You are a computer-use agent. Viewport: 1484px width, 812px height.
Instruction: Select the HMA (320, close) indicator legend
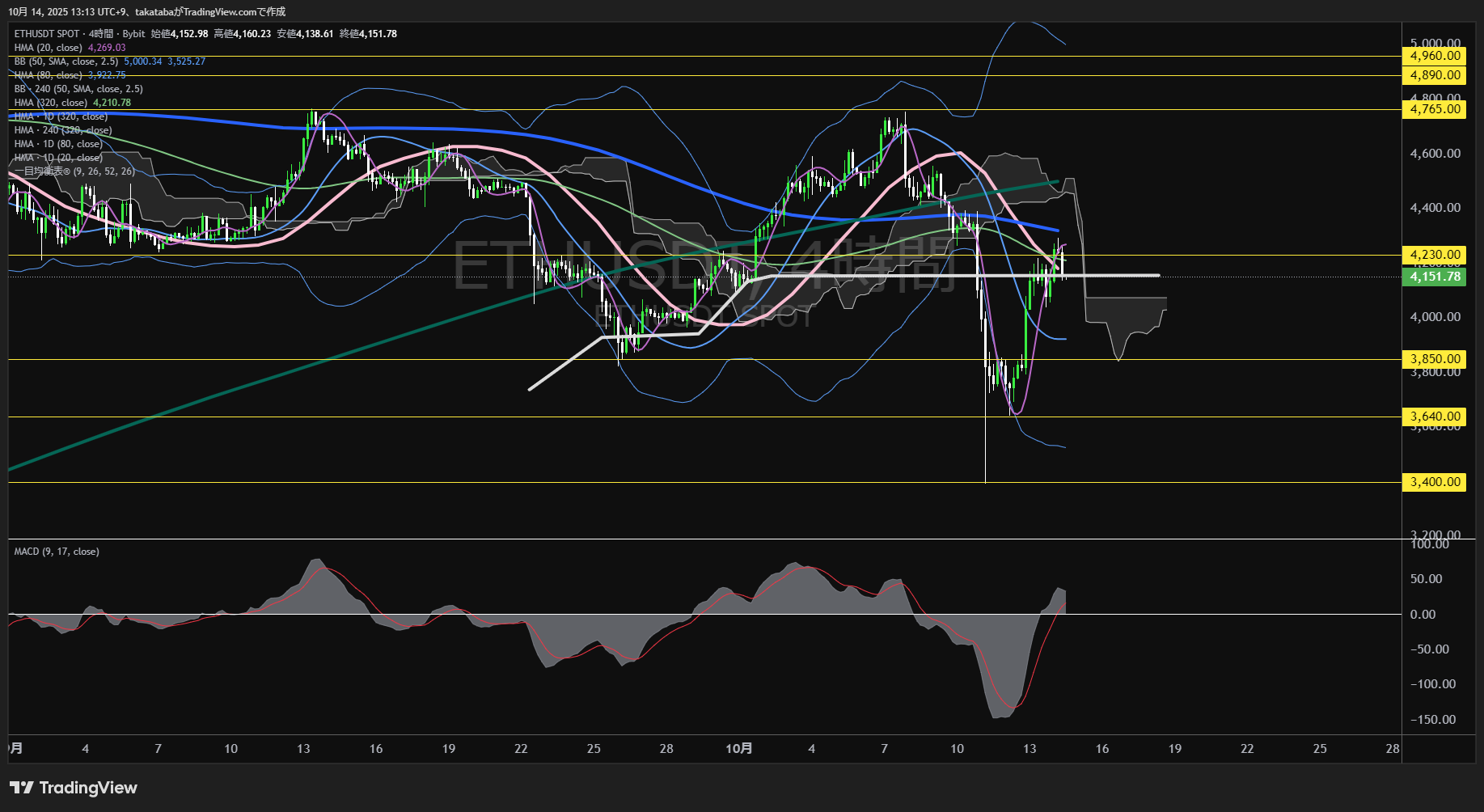tap(51, 103)
